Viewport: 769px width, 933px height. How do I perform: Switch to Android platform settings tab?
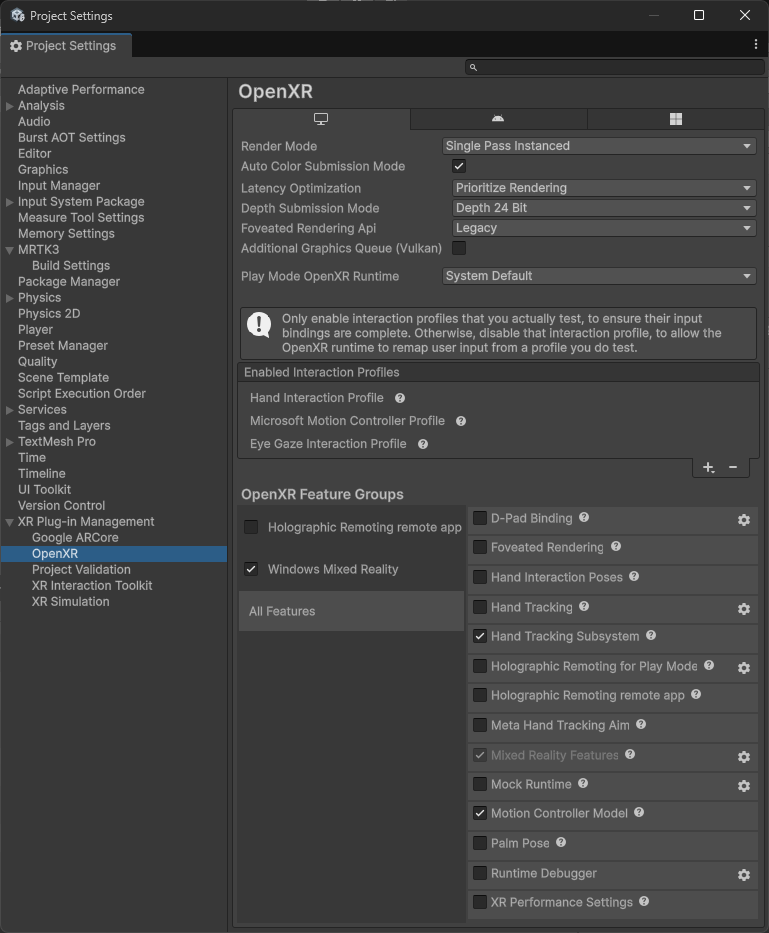click(498, 119)
